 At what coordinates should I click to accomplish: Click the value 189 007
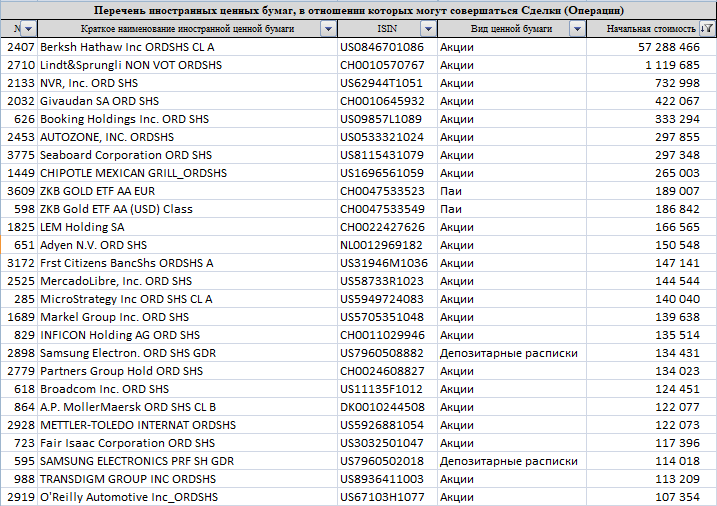pos(677,191)
